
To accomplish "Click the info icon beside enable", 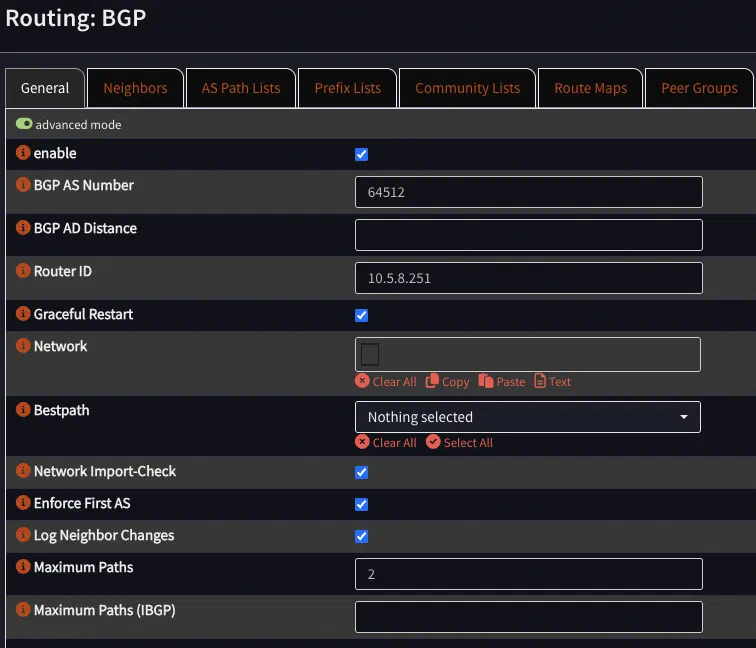I will [23, 153].
